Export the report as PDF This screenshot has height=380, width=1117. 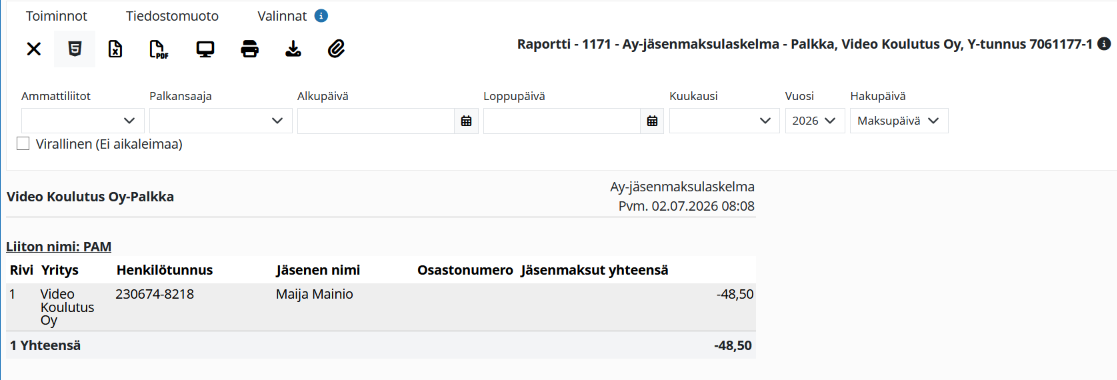(x=159, y=49)
